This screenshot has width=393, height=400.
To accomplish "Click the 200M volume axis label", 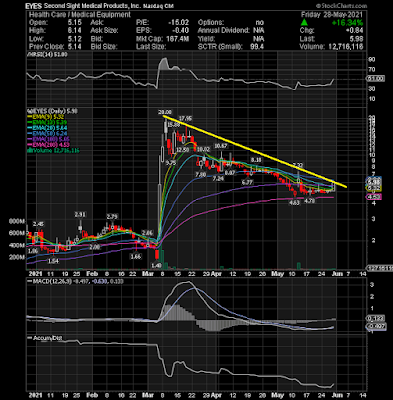I will click(18, 257).
